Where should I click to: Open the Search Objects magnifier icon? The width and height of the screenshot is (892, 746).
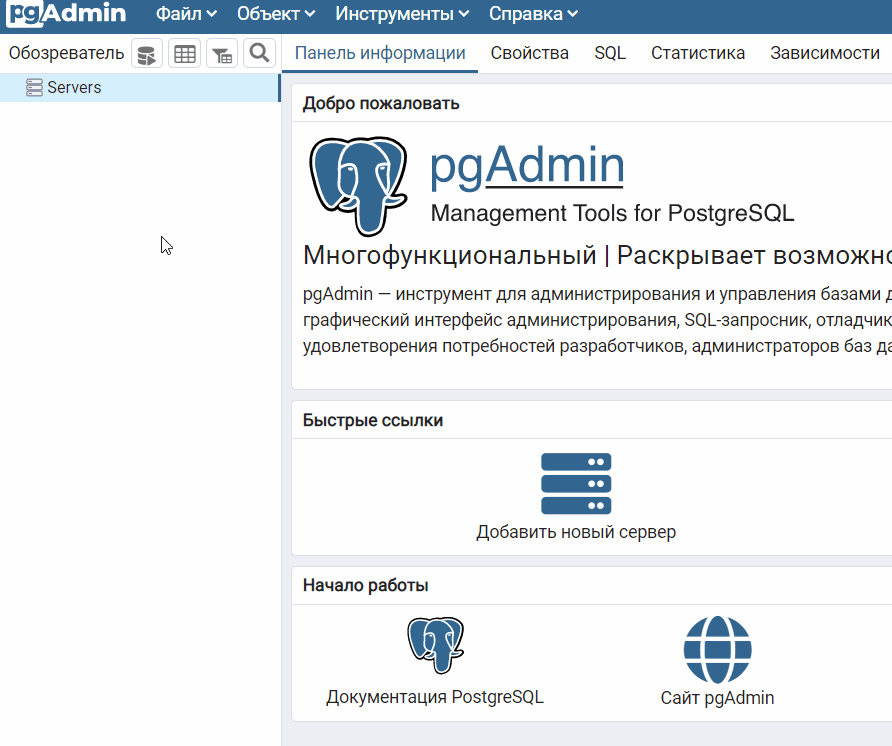tap(259, 54)
